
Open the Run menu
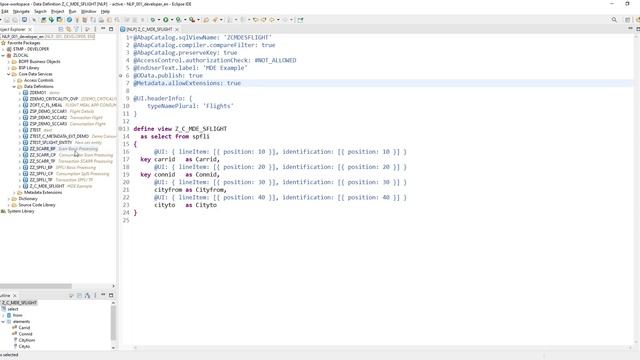[72, 11]
